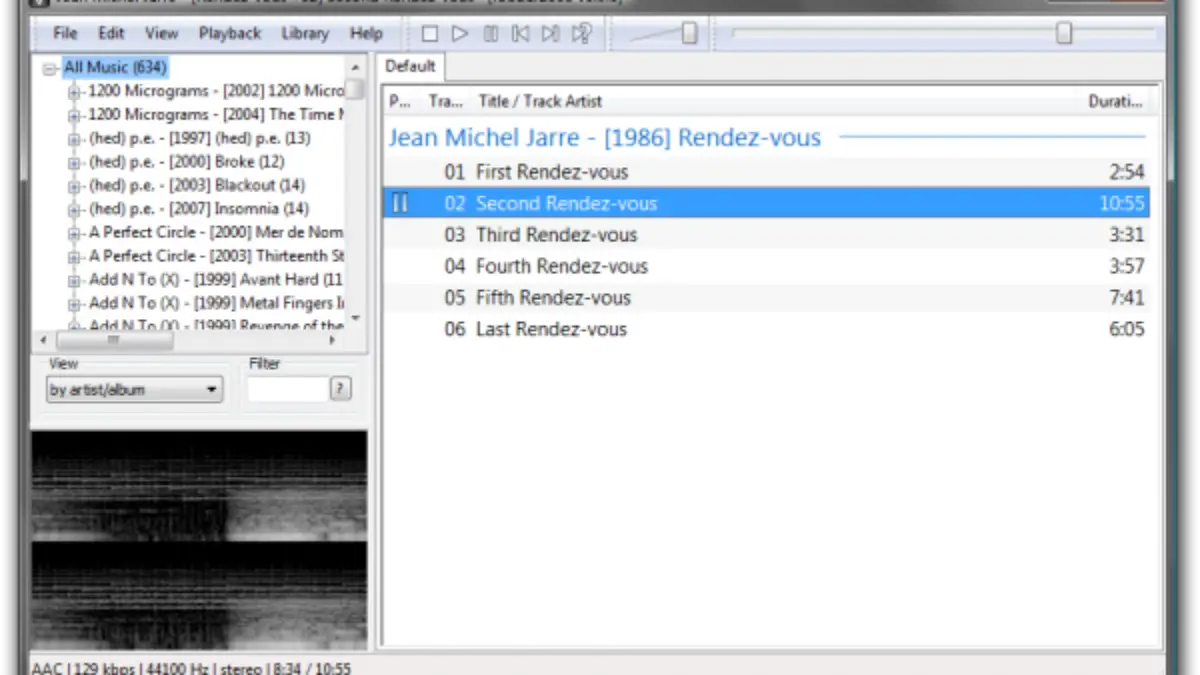Viewport: 1200px width, 675px height.
Task: Expand the 1200 Micrograms [2002] album node
Action: (x=74, y=92)
